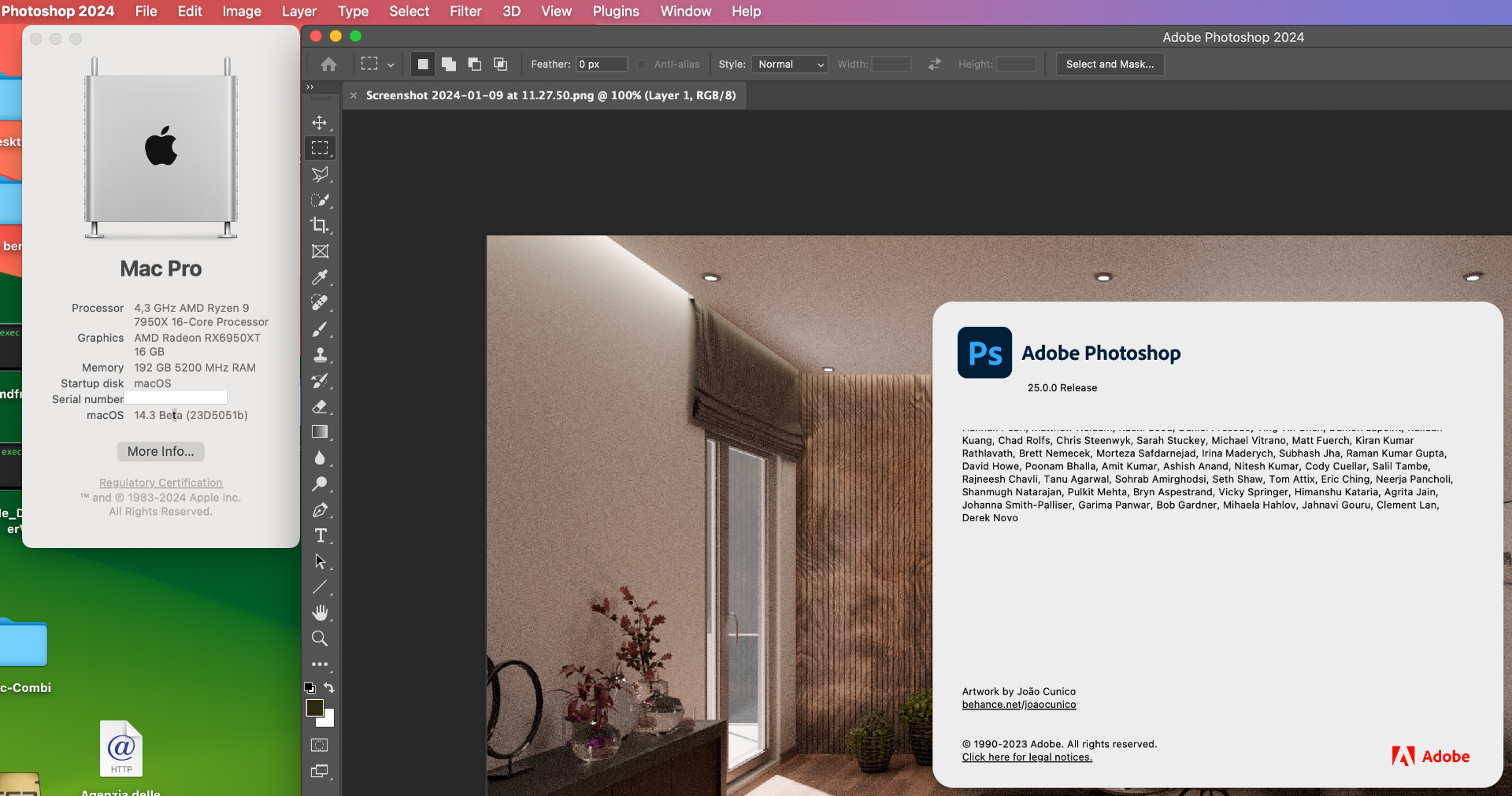Choose Add to Selection mode
The width and height of the screenshot is (1512, 796).
(x=449, y=65)
